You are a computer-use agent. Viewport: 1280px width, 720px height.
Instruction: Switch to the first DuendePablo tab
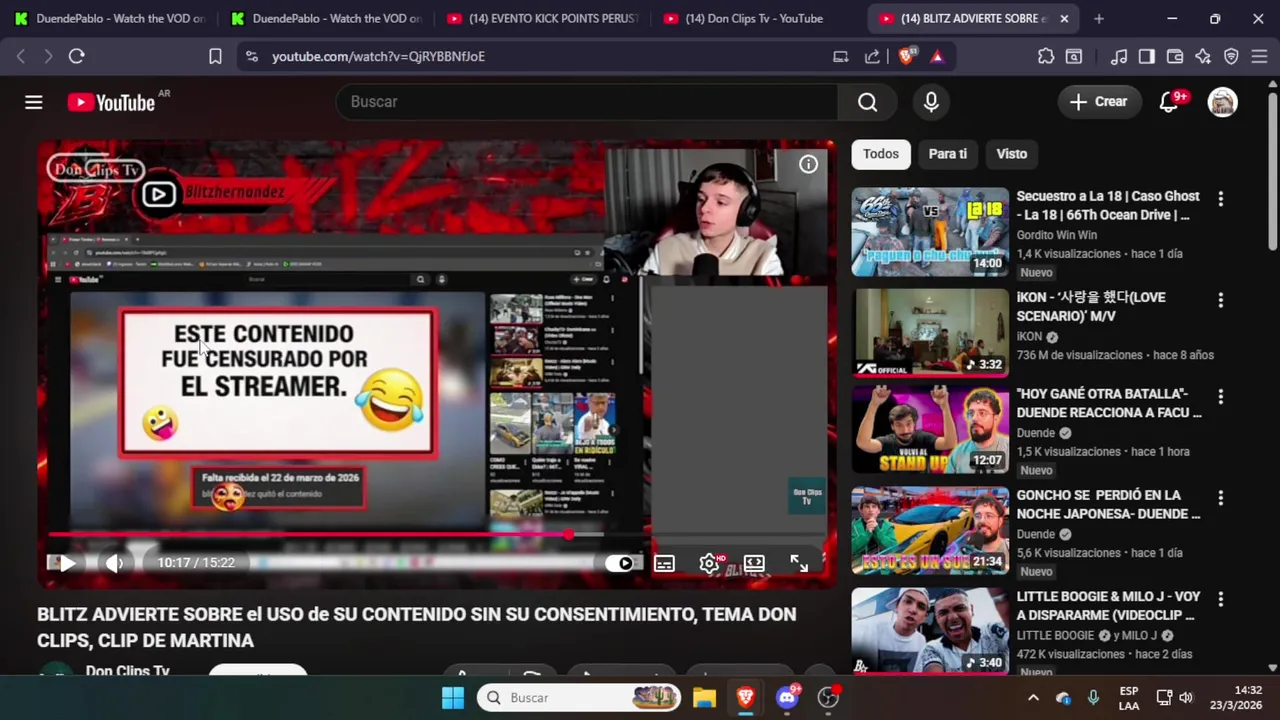[110, 19]
